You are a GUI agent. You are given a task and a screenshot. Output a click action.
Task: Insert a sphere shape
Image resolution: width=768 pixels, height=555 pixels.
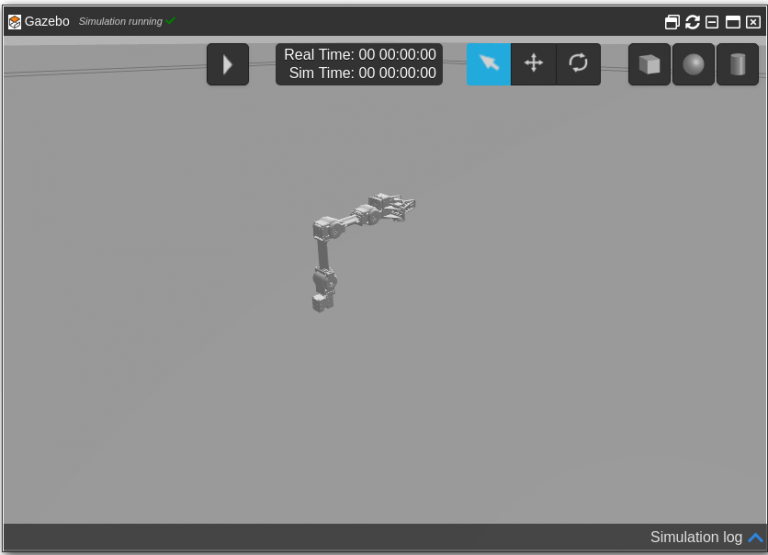point(694,64)
